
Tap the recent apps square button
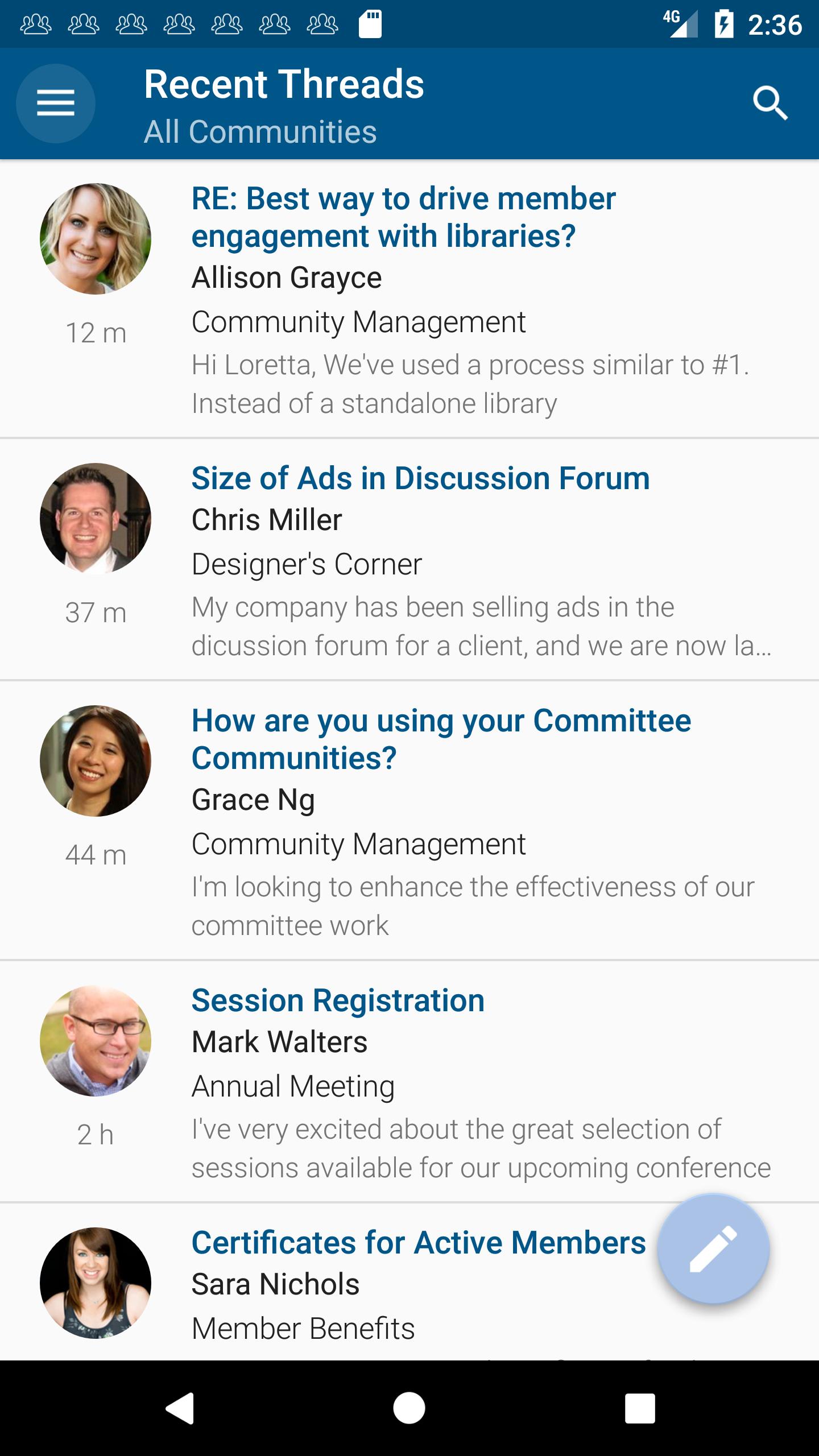(x=640, y=1408)
